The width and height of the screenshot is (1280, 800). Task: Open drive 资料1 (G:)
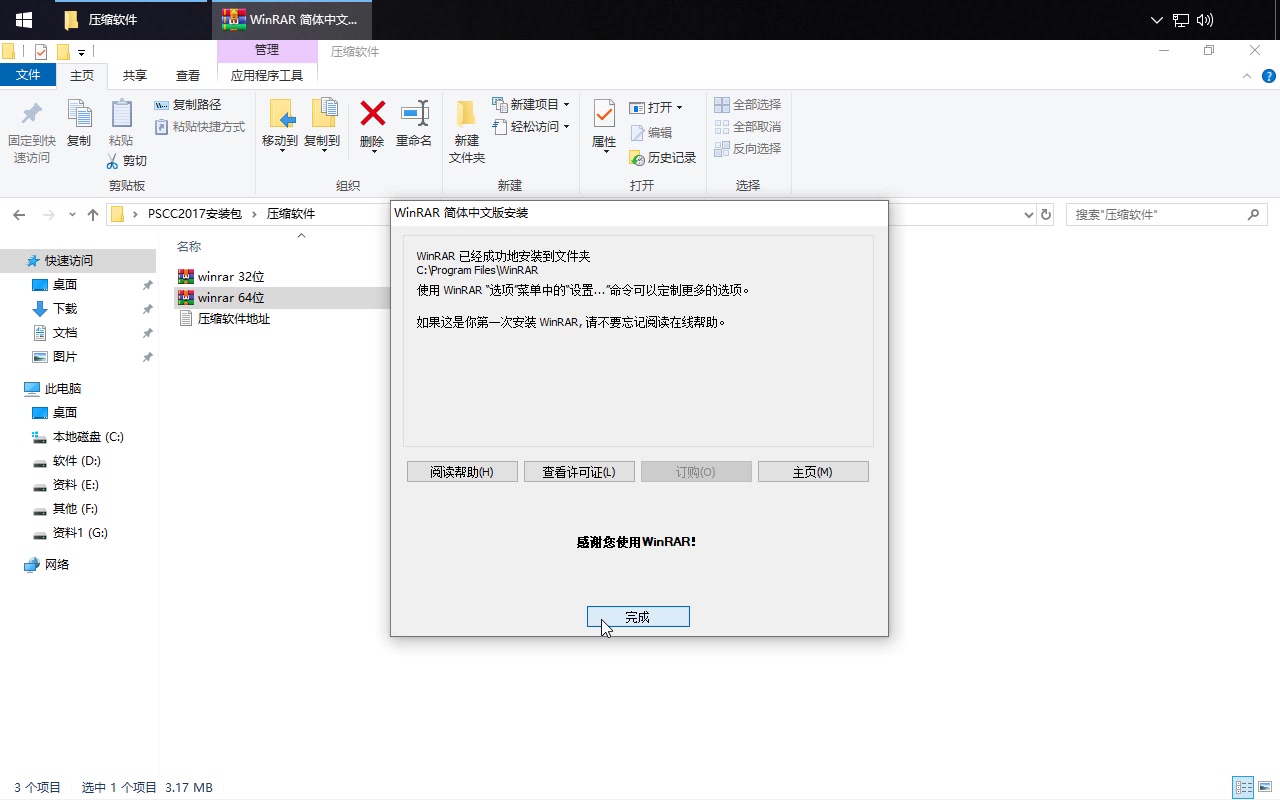coord(78,532)
